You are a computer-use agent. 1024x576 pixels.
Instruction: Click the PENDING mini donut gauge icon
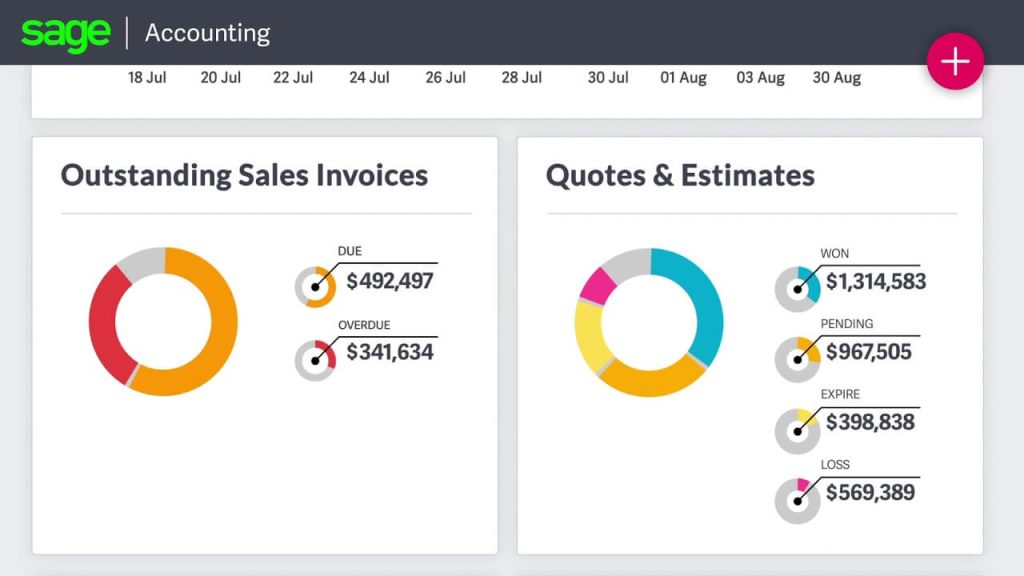797,359
